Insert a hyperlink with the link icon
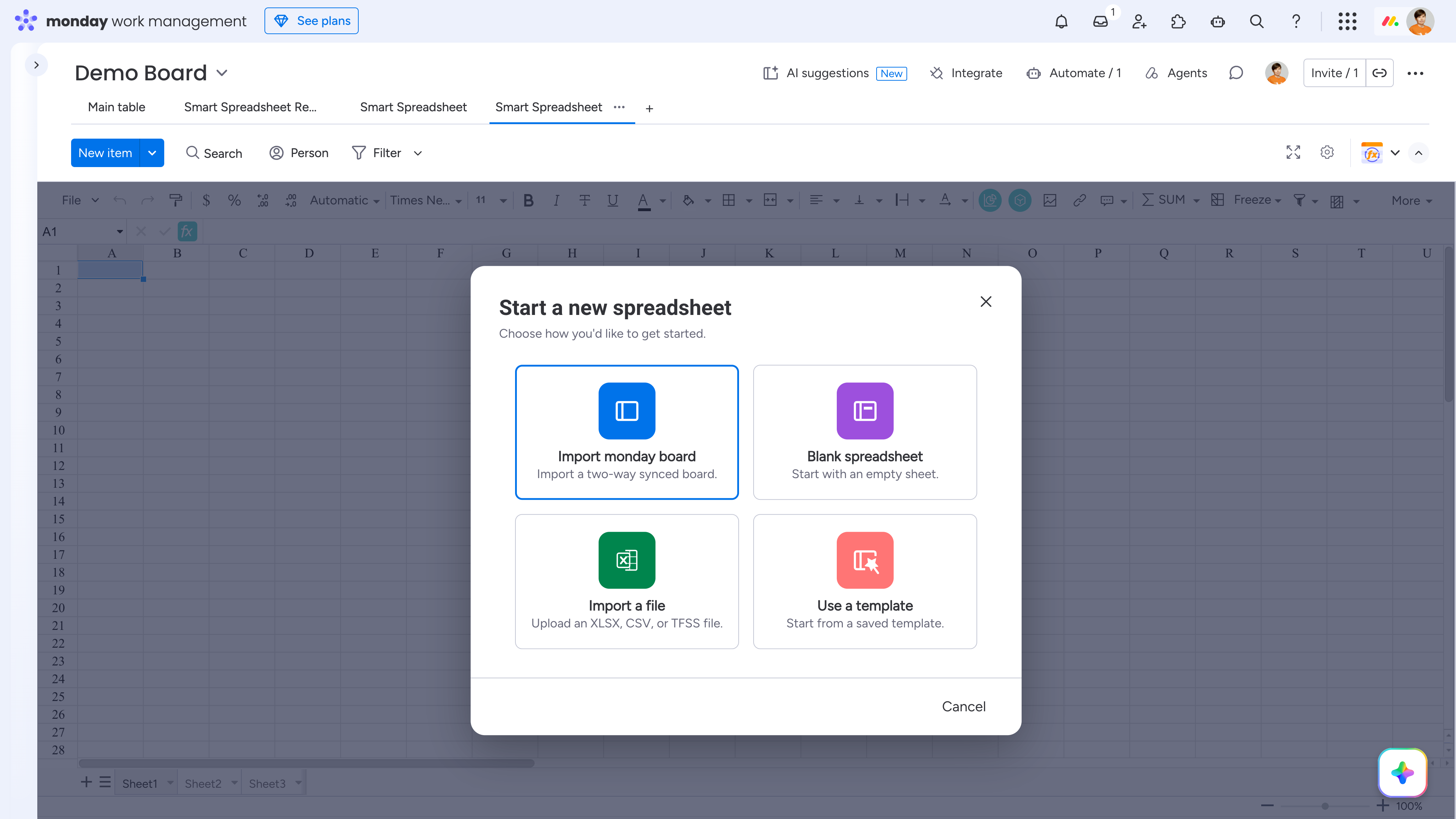The image size is (1456, 819). [x=1080, y=200]
